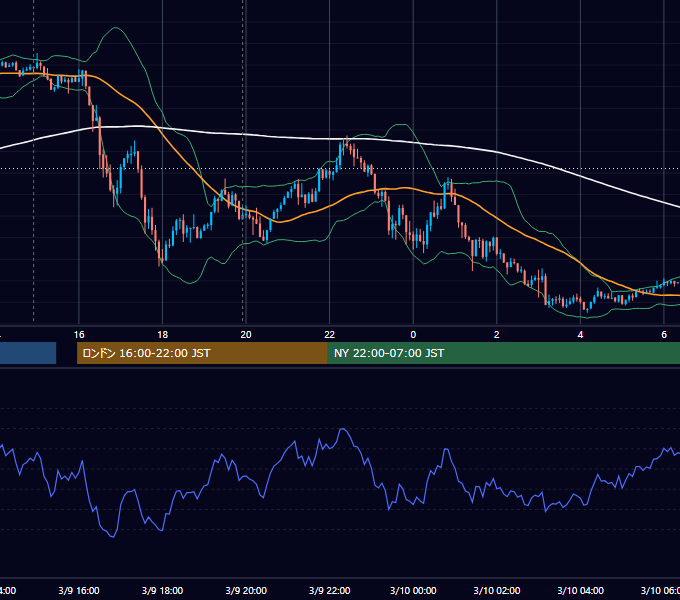Image resolution: width=680 pixels, height=600 pixels.
Task: Click the 3/10 00:00 date label
Action: pyautogui.click(x=413, y=591)
